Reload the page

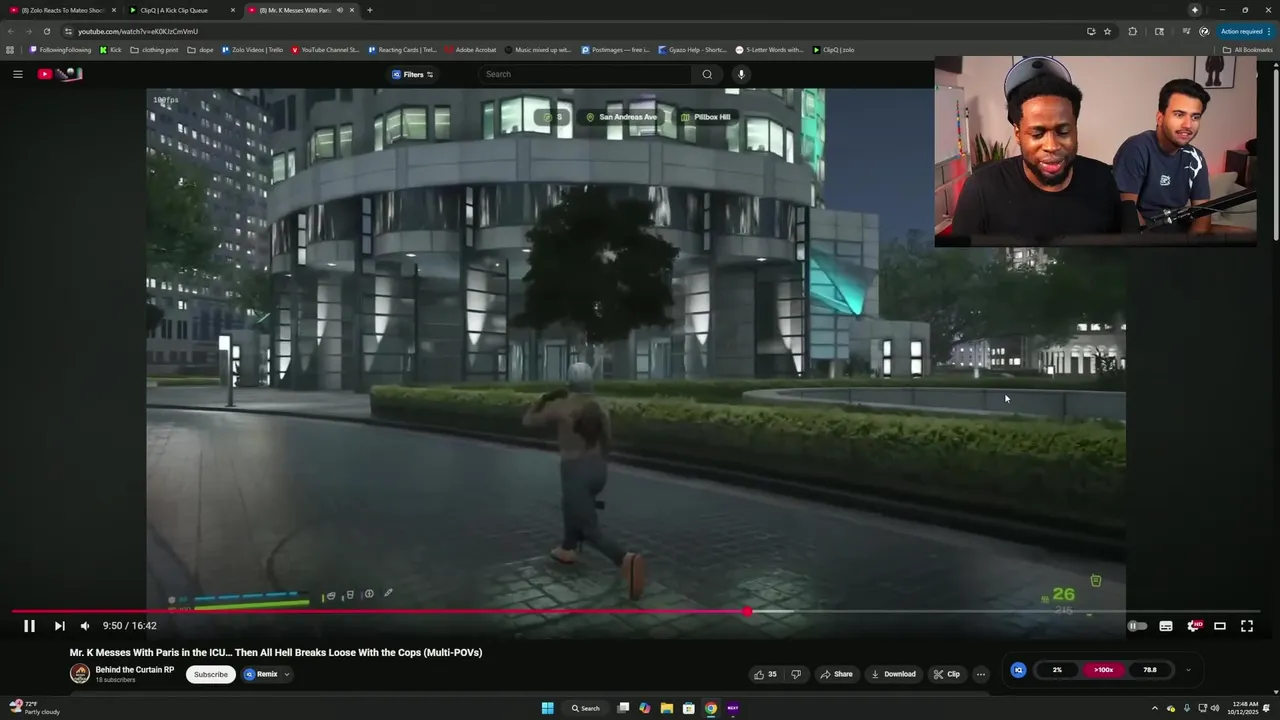46,31
